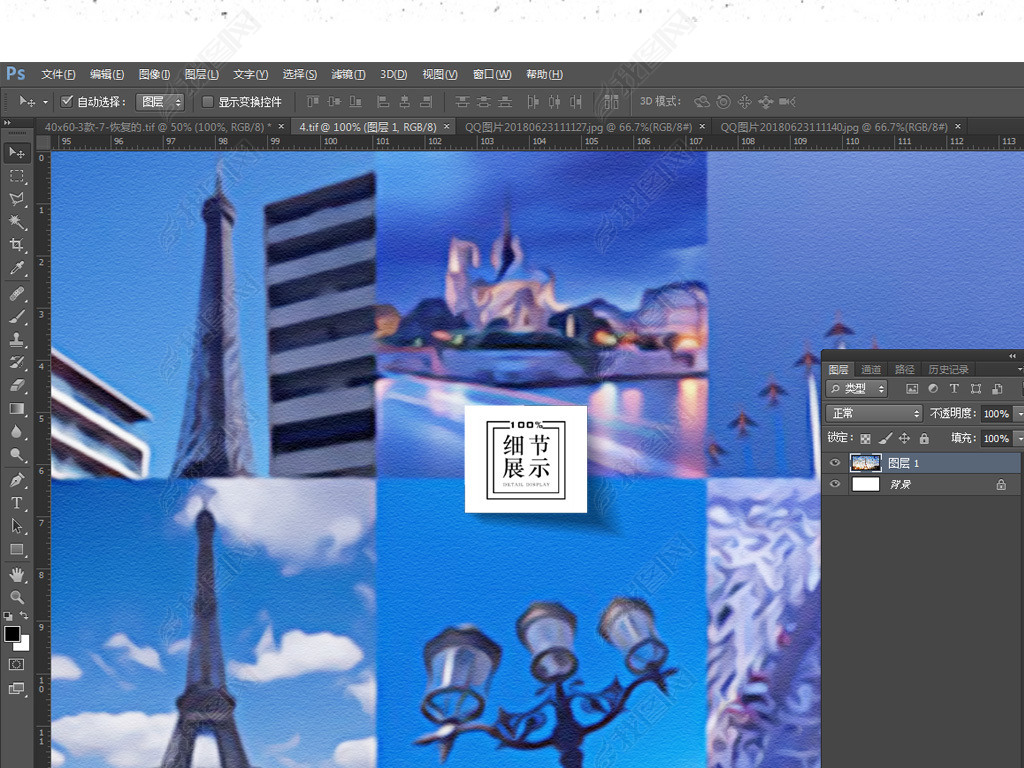The width and height of the screenshot is (1024, 768).
Task: Open the 滤镜(T) menu
Action: click(x=348, y=74)
